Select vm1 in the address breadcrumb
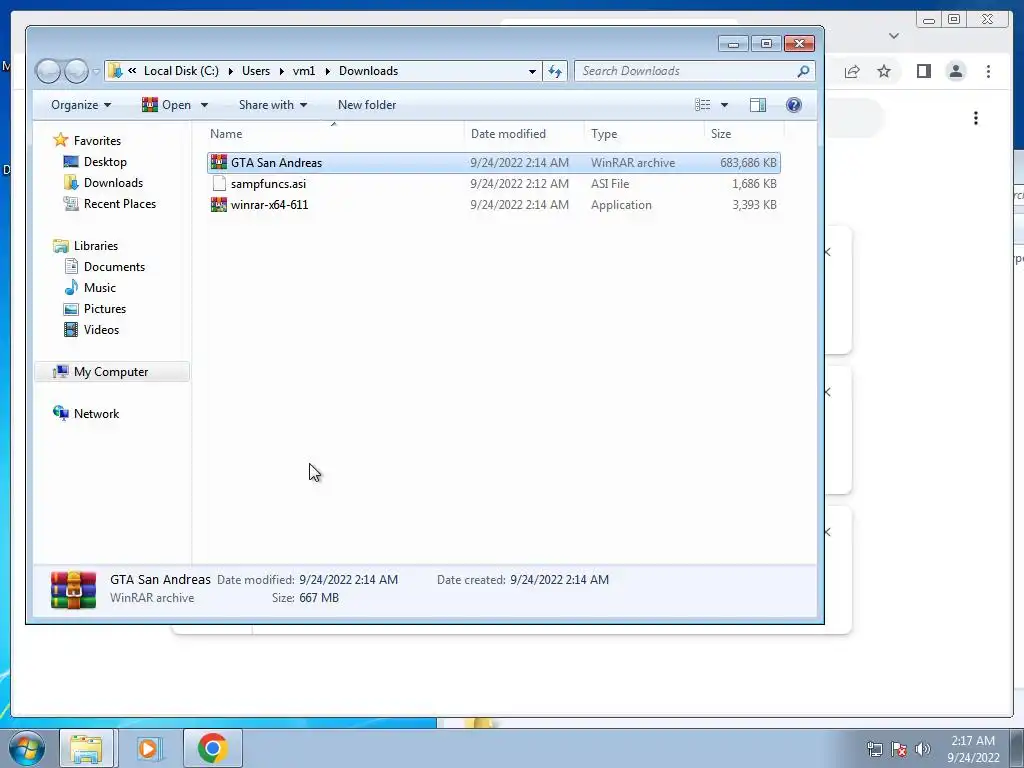 304,71
